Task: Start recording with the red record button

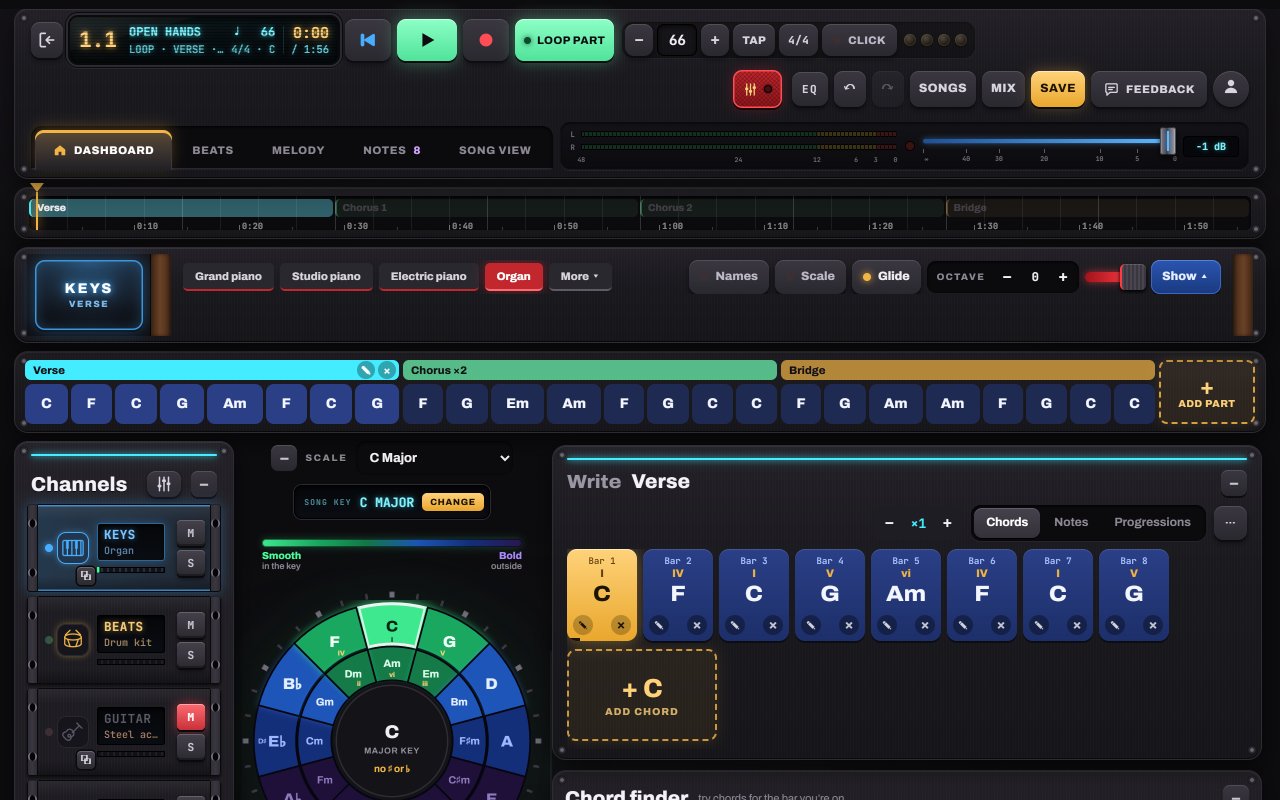Action: point(486,40)
